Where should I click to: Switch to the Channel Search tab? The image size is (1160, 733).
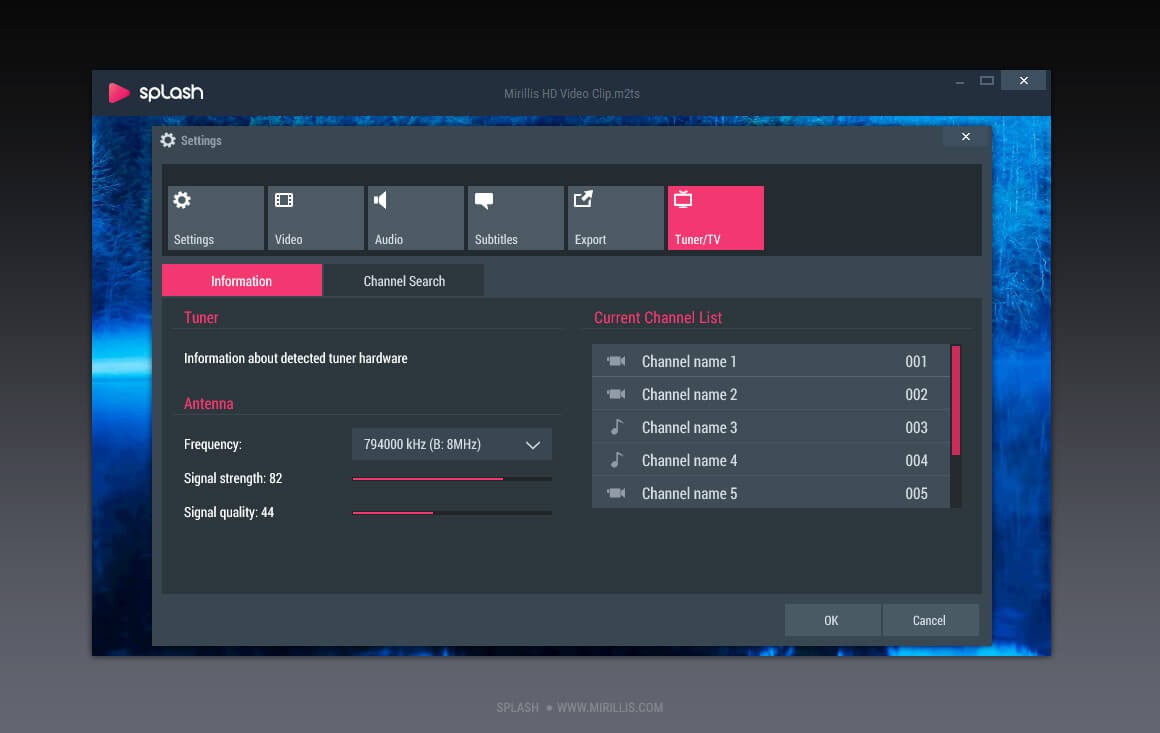click(x=404, y=281)
